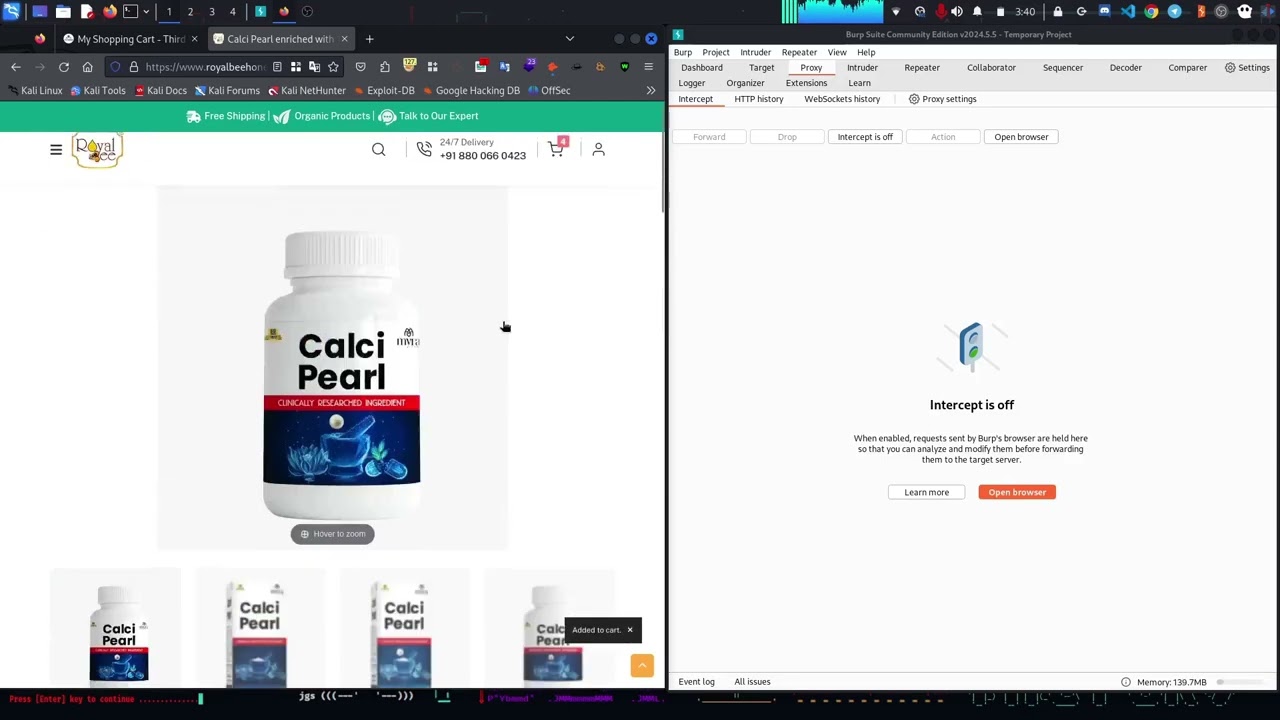Switch to Burp Dashboard tab
The width and height of the screenshot is (1280, 720).
(x=702, y=68)
